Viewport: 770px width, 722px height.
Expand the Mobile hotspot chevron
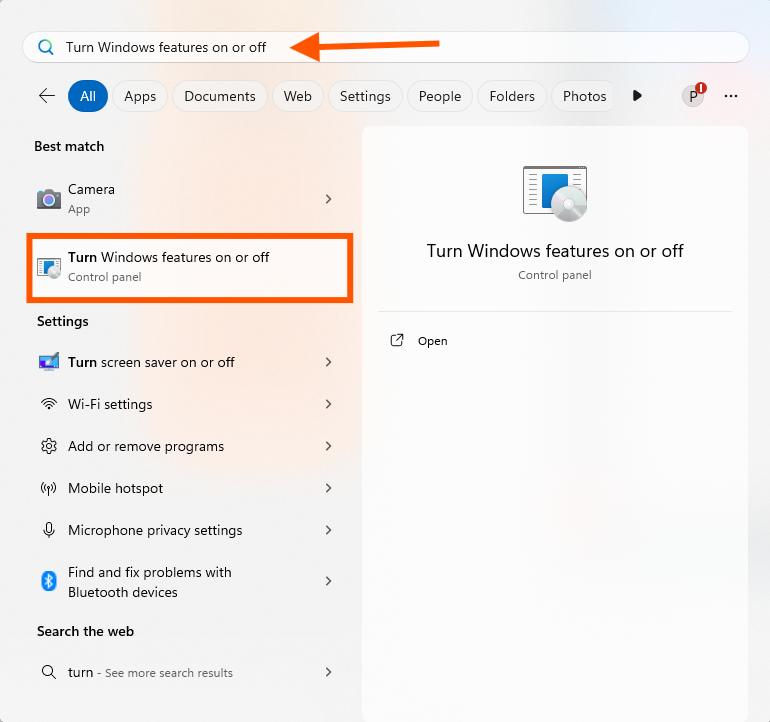pyautogui.click(x=329, y=488)
